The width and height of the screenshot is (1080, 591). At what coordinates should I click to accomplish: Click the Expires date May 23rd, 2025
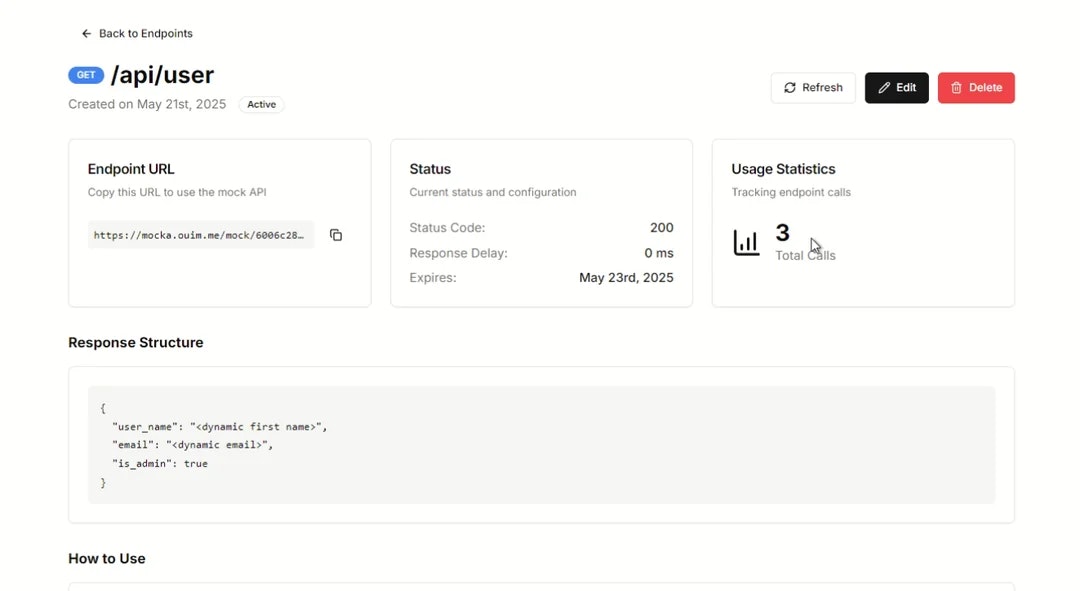point(626,278)
